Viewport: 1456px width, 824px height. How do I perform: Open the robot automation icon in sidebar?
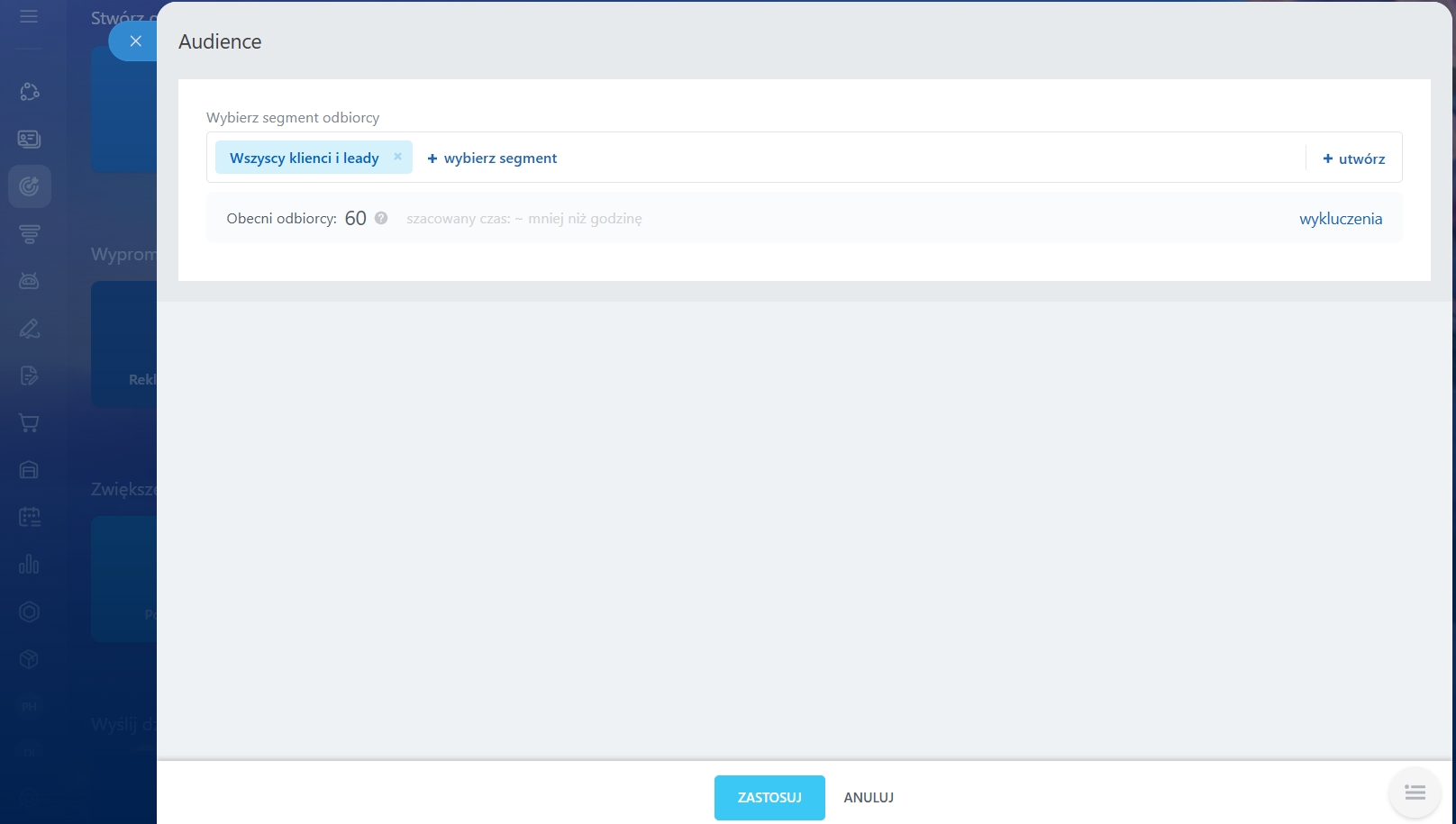29,281
